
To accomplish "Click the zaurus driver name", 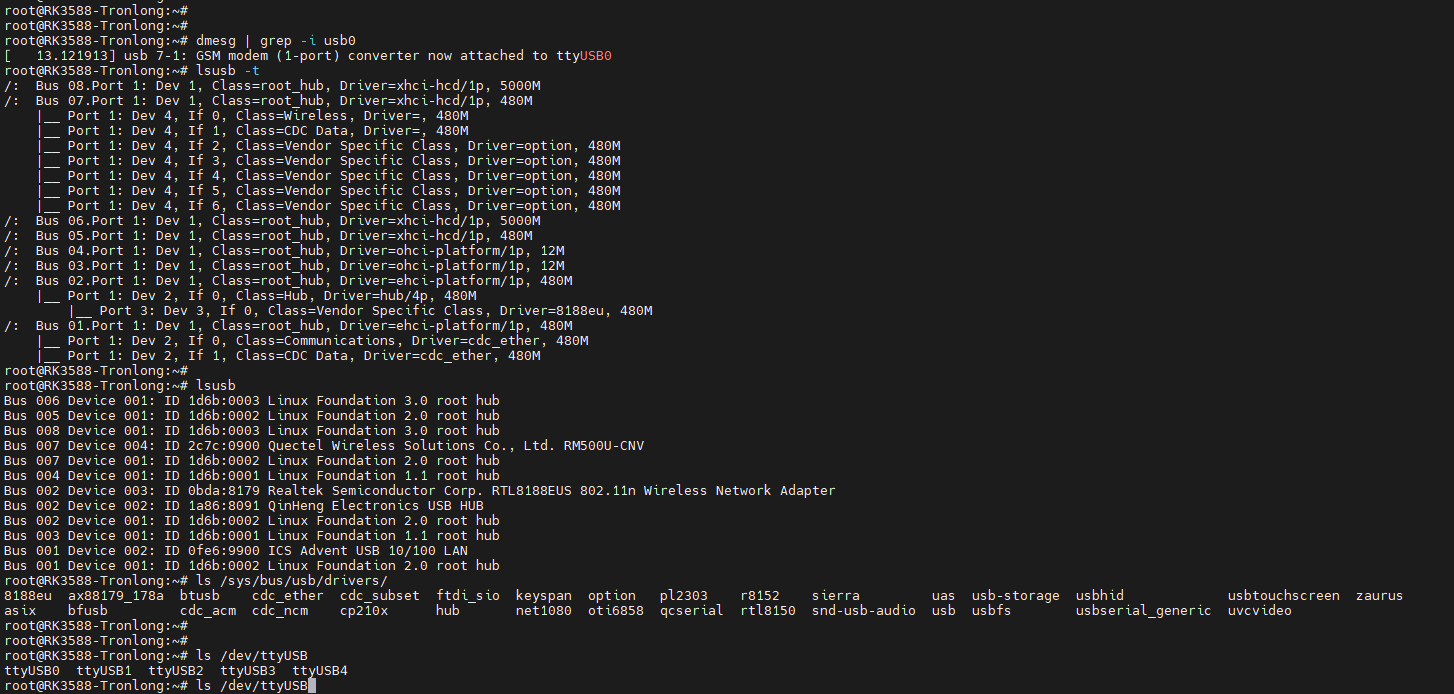I will point(1379,596).
